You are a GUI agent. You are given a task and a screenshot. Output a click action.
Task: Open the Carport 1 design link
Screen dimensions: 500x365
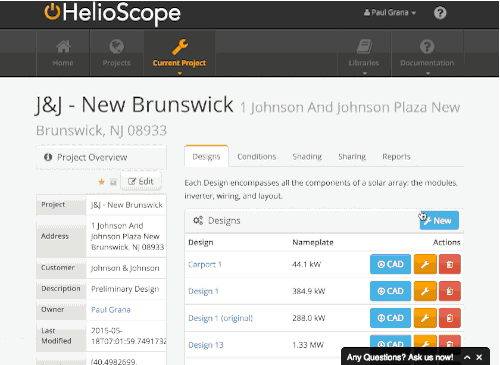[x=205, y=264]
